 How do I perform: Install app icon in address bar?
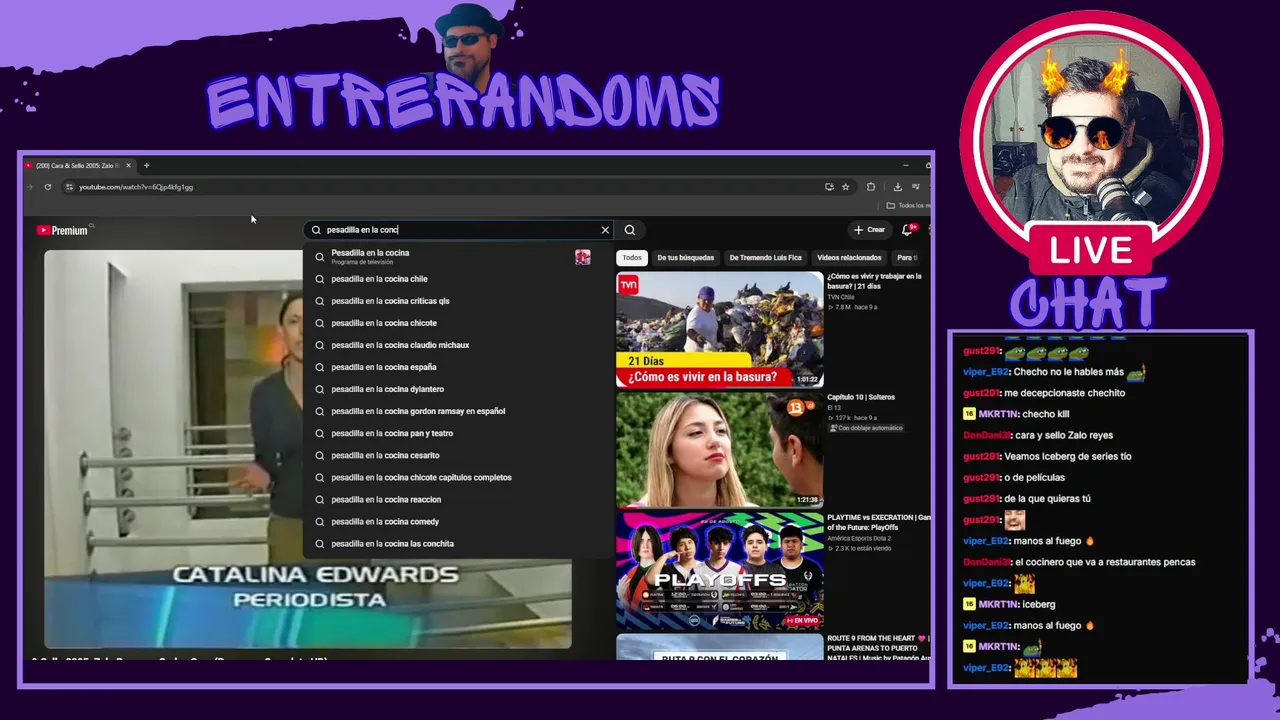(829, 187)
